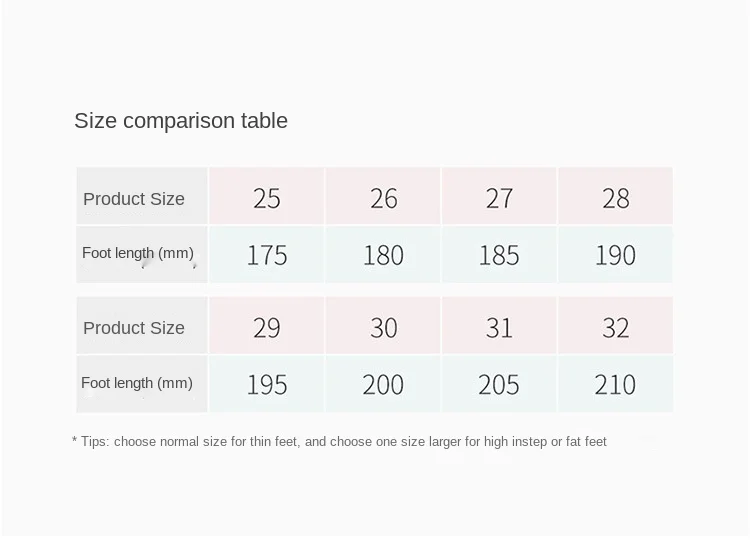Click the Size comparison table heading
Screen dimensions: 750x547
click(x=181, y=121)
